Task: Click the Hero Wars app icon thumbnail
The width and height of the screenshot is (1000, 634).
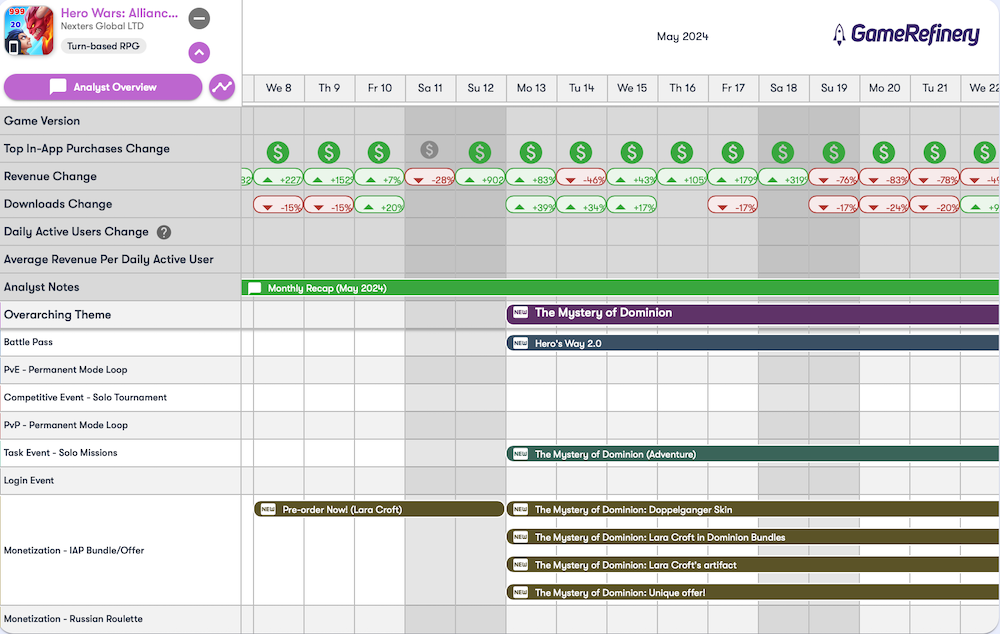Action: pyautogui.click(x=29, y=31)
